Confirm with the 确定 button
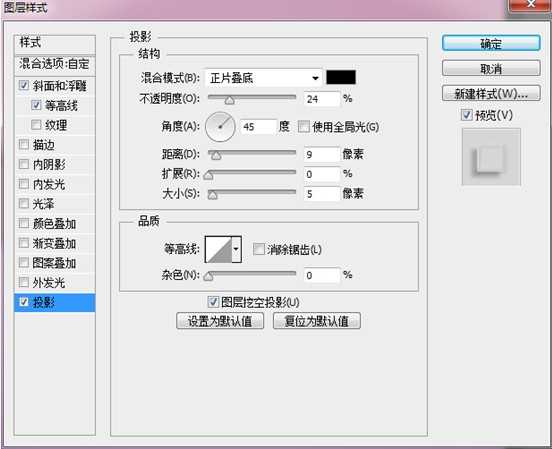 [491, 43]
